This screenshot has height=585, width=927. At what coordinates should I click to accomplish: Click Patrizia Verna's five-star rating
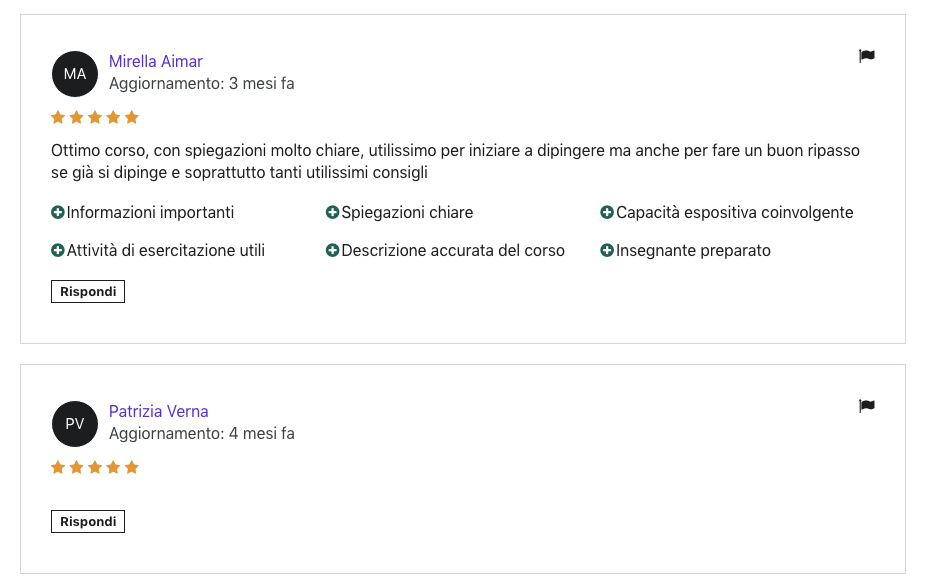(x=95, y=467)
